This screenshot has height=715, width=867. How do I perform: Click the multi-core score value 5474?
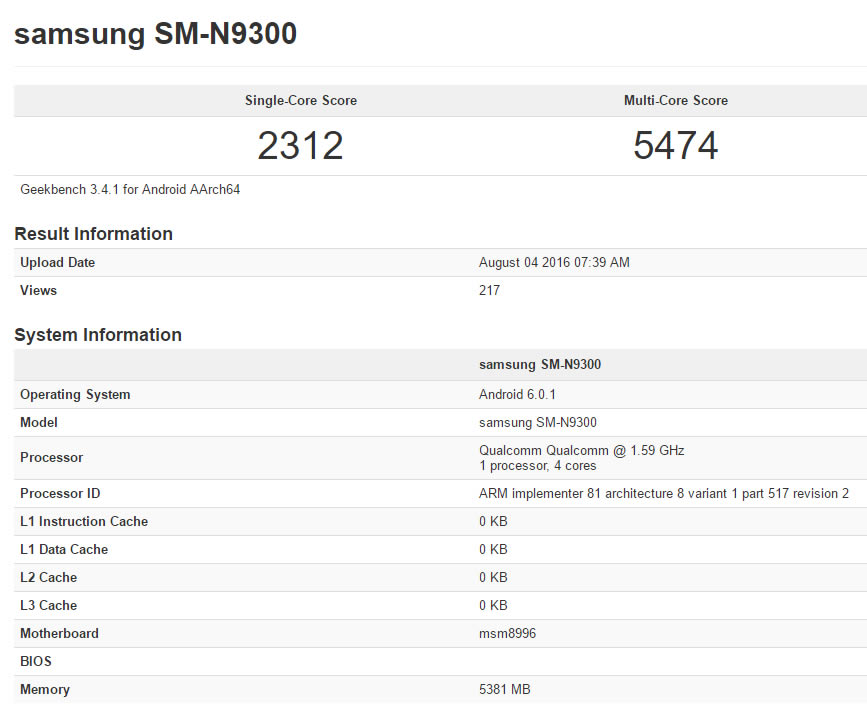click(675, 146)
